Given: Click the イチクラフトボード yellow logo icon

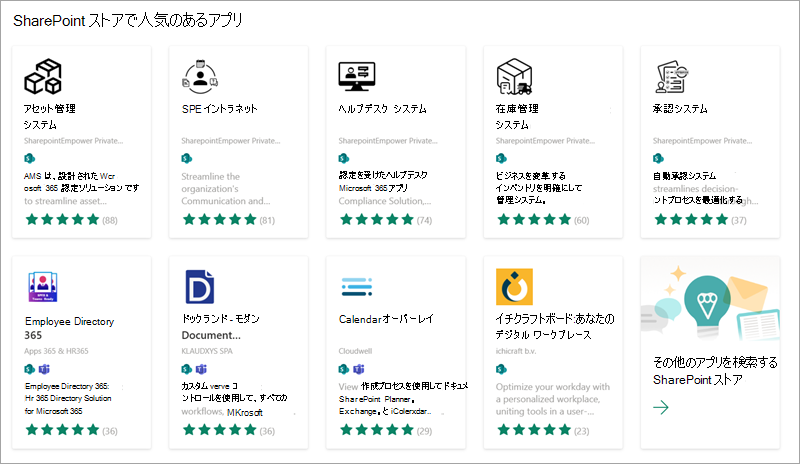Looking at the screenshot, I should click(514, 287).
